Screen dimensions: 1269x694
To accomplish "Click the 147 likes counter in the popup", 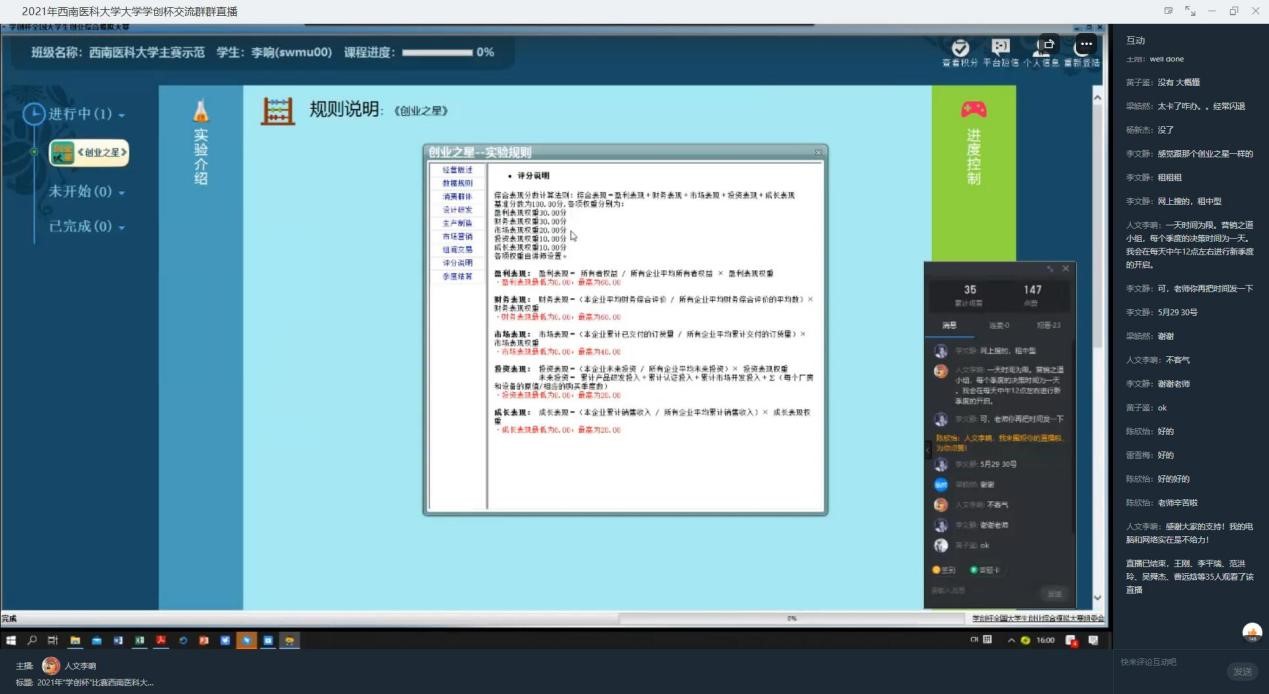I will pyautogui.click(x=1032, y=292).
